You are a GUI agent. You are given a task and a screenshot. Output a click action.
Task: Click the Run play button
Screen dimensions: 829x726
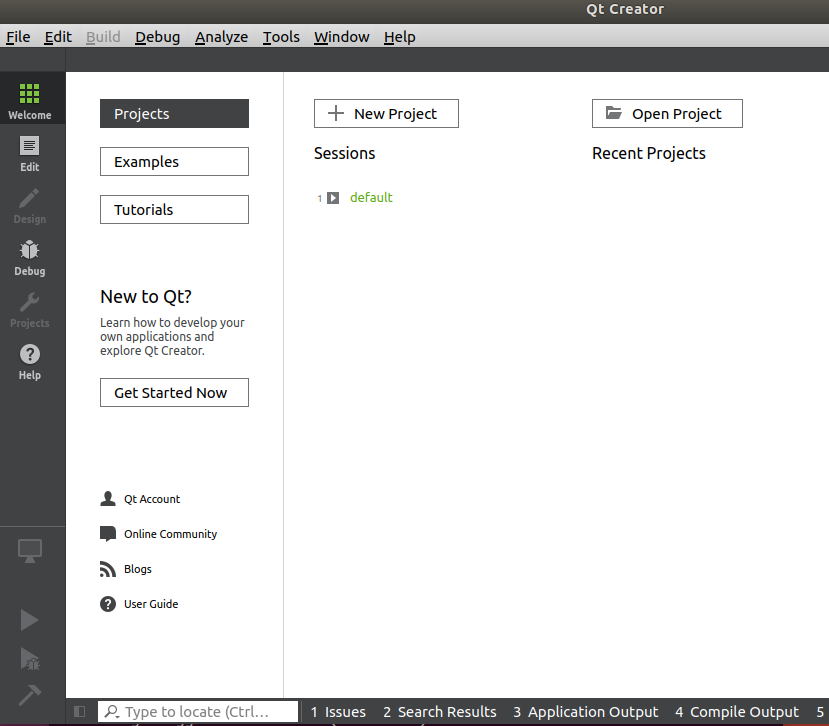tap(29, 620)
